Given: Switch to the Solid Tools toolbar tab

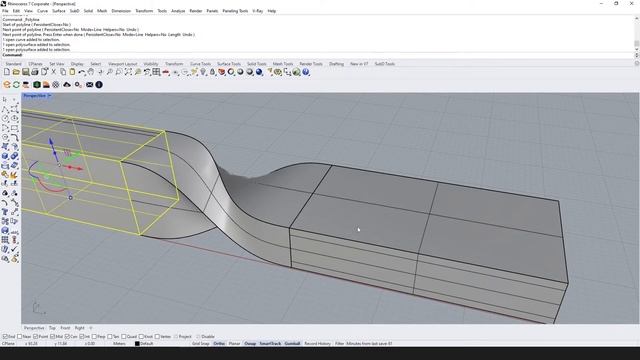Looking at the screenshot, I should (x=256, y=64).
